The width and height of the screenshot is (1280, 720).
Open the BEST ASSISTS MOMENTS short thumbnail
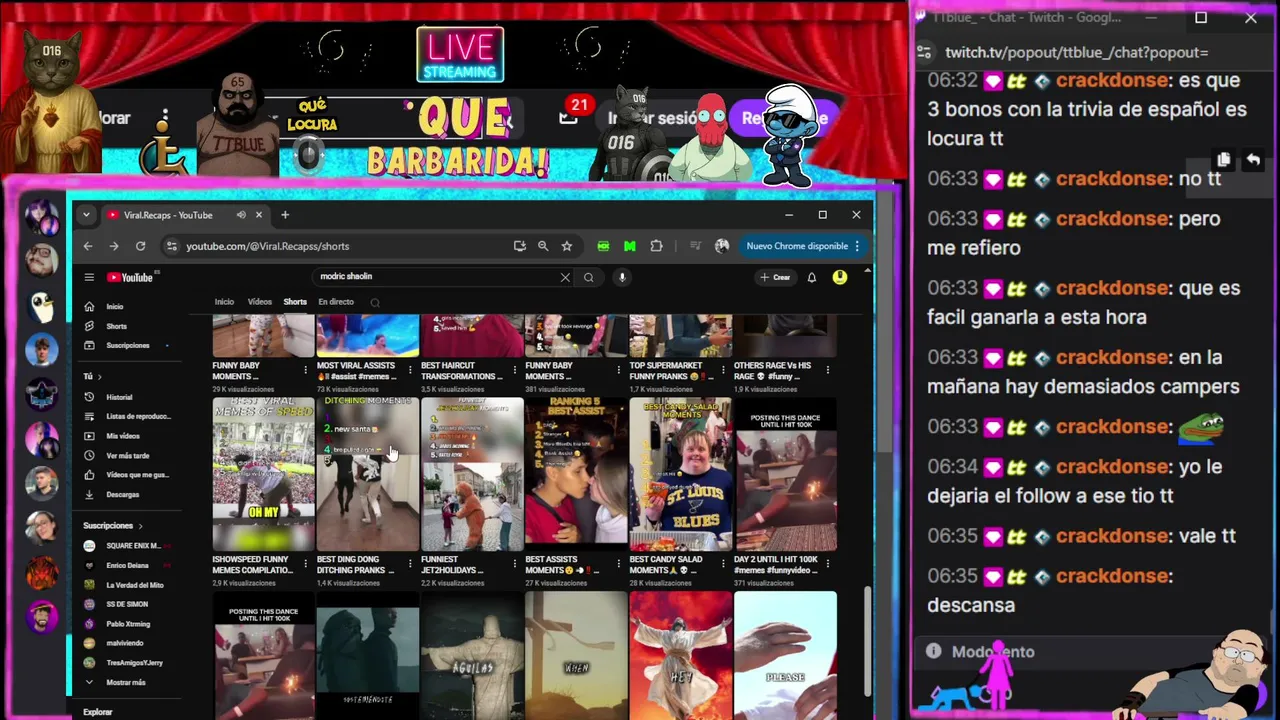[x=576, y=474]
